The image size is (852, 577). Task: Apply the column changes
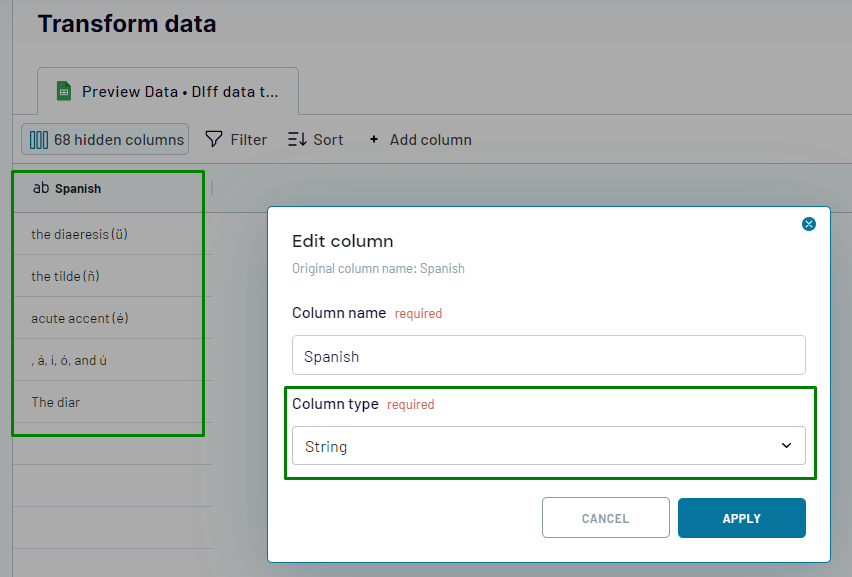click(x=741, y=518)
